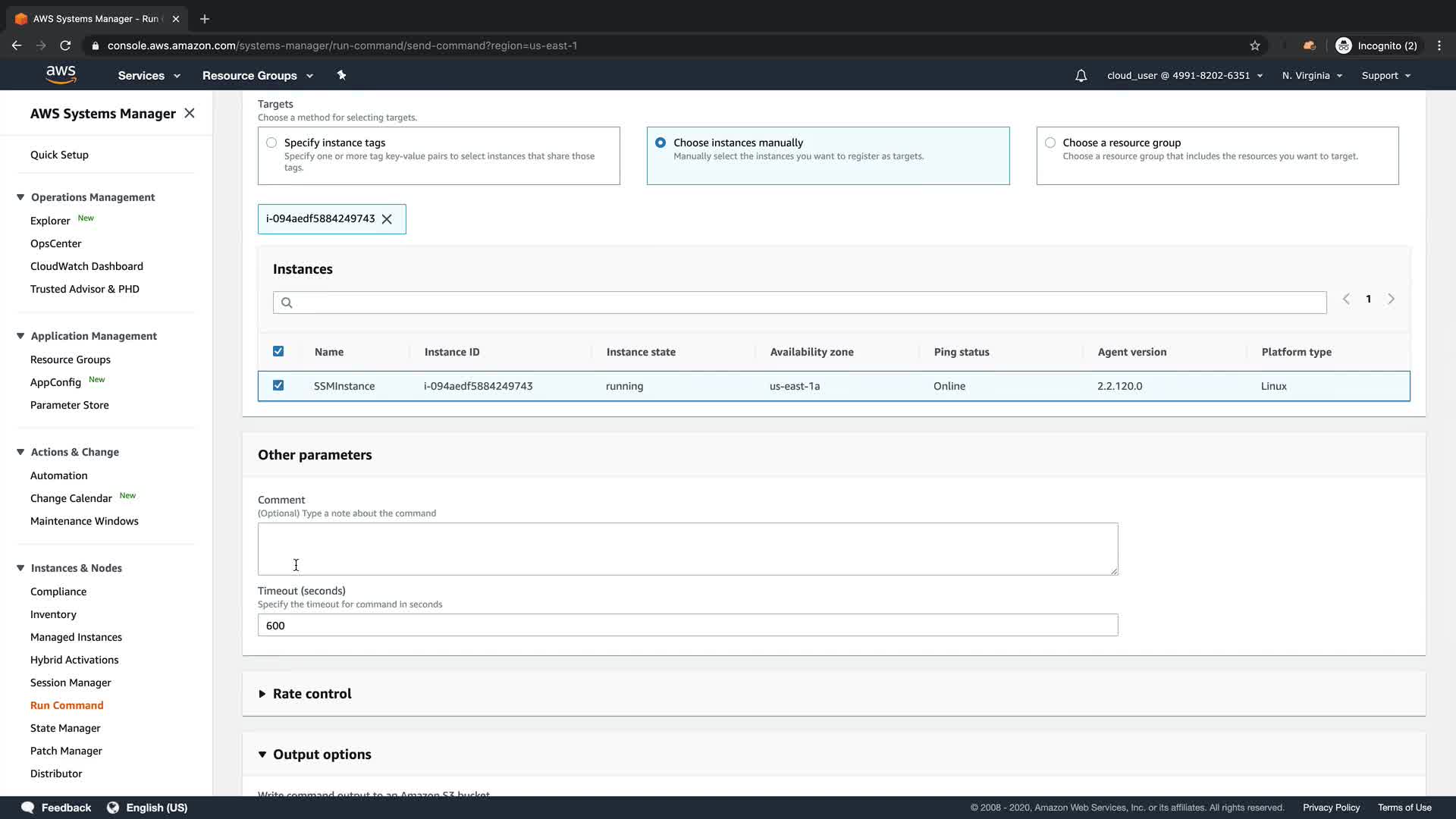Click the Feedback speech bubble icon
This screenshot has height=819, width=1456.
[28, 808]
